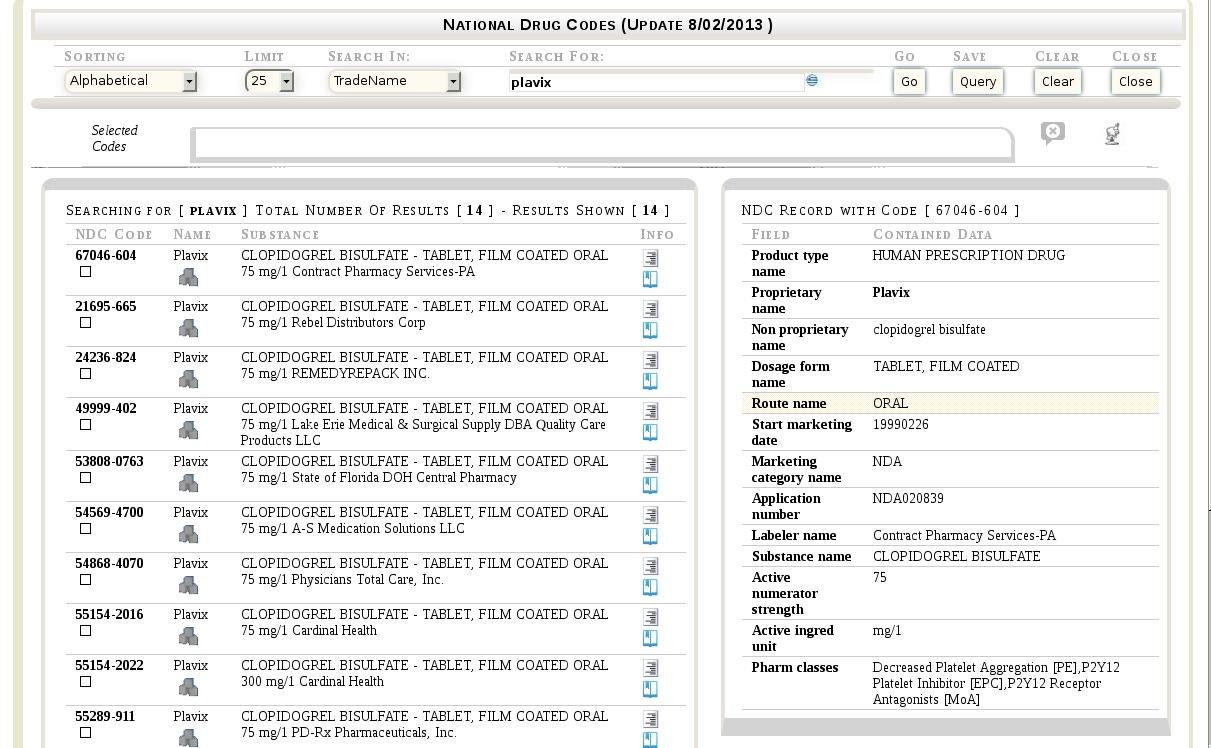The image size is (1211, 748).
Task: Tick checkbox for NDC code 54868-4070
Action: [x=85, y=580]
